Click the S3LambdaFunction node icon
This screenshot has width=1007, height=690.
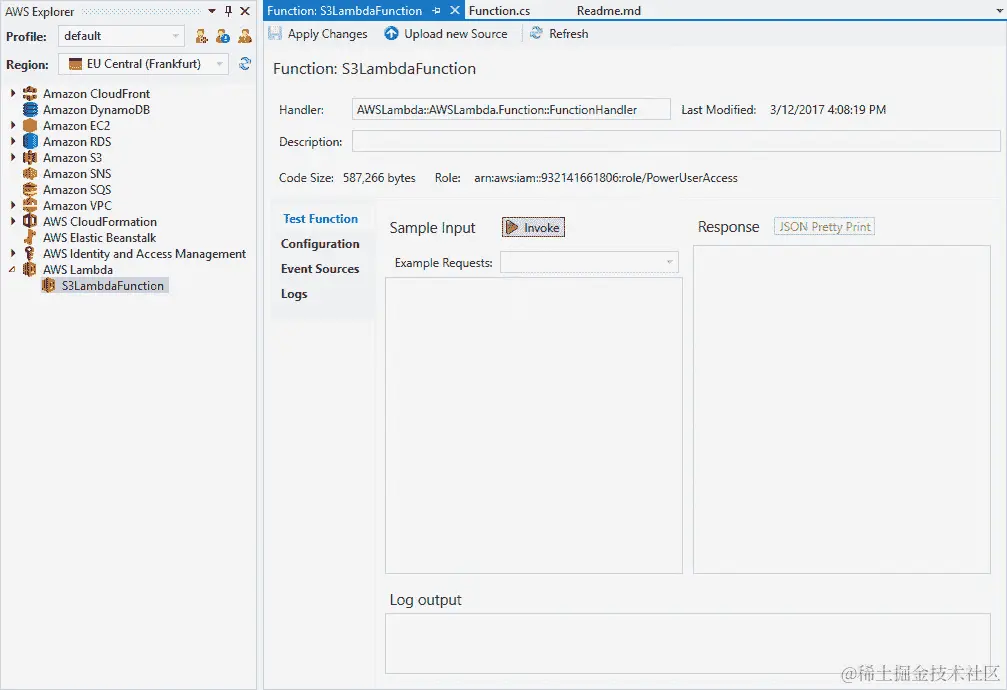(x=49, y=285)
